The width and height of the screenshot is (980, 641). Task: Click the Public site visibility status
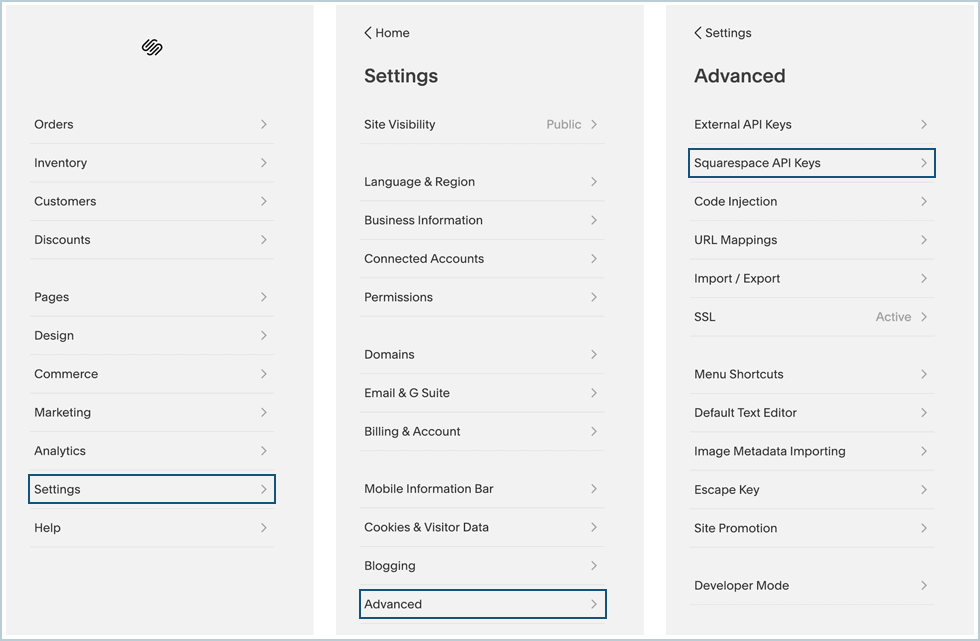[x=563, y=124]
